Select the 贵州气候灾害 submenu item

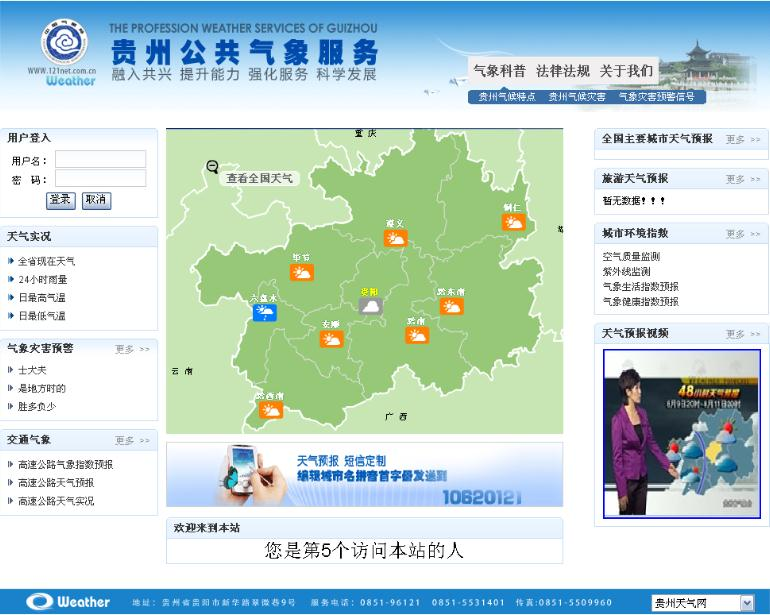click(x=577, y=97)
